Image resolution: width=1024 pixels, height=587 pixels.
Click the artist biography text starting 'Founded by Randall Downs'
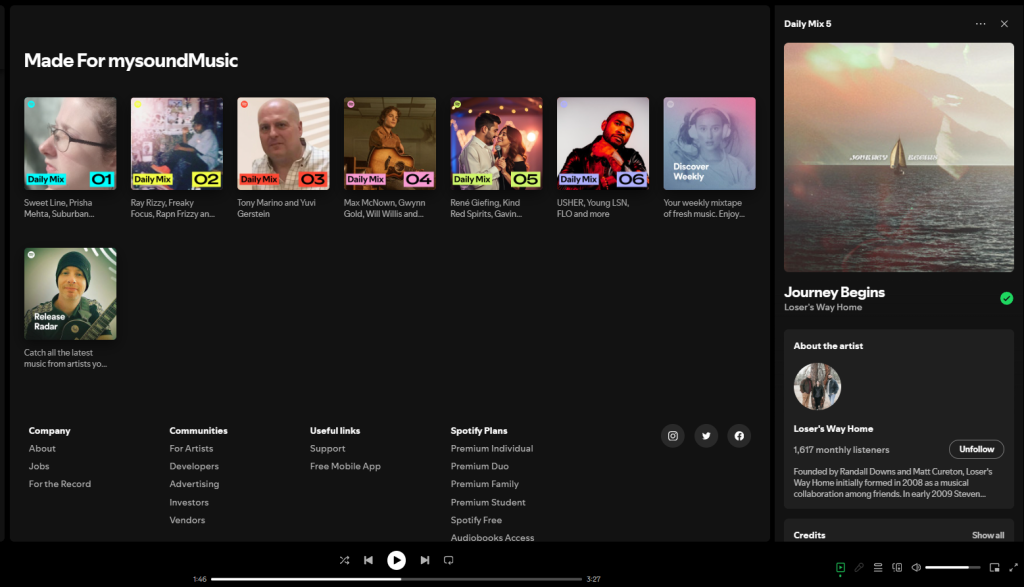tap(893, 483)
